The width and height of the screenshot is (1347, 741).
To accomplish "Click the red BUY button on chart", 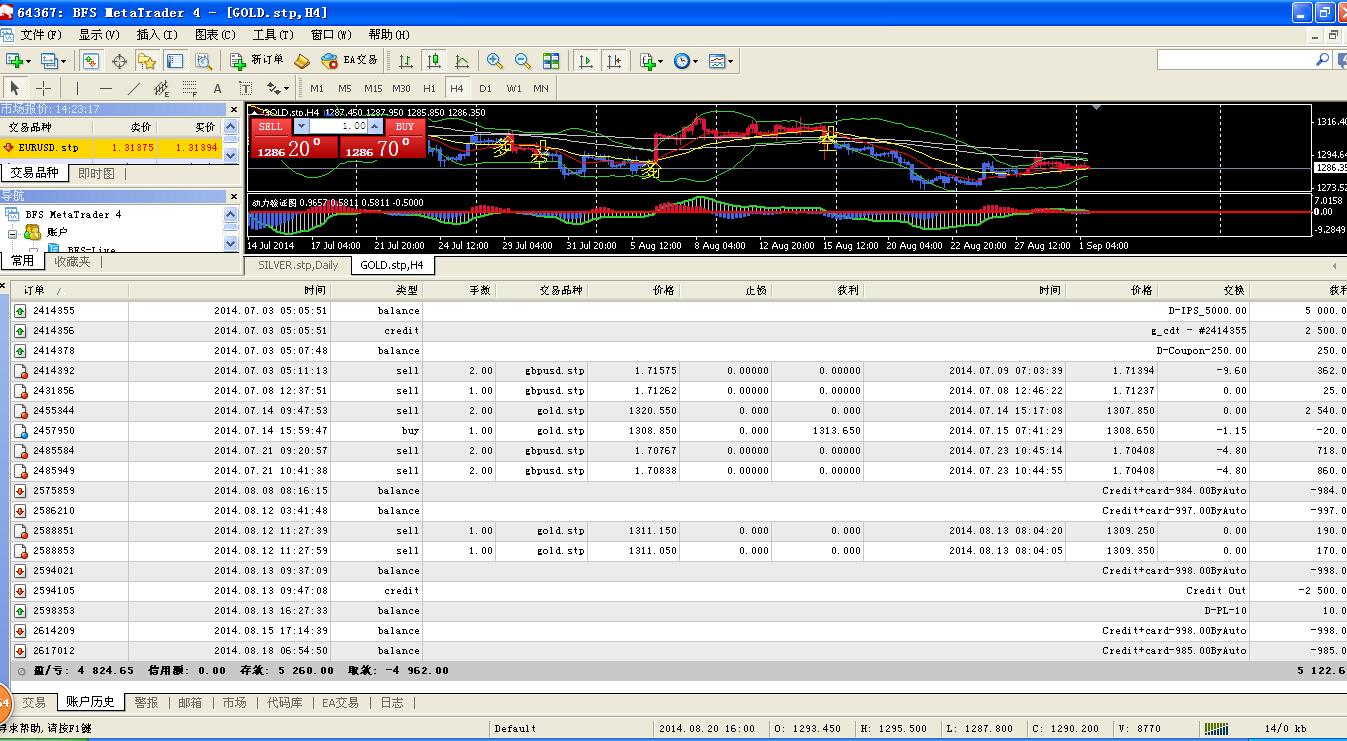I will [x=405, y=127].
